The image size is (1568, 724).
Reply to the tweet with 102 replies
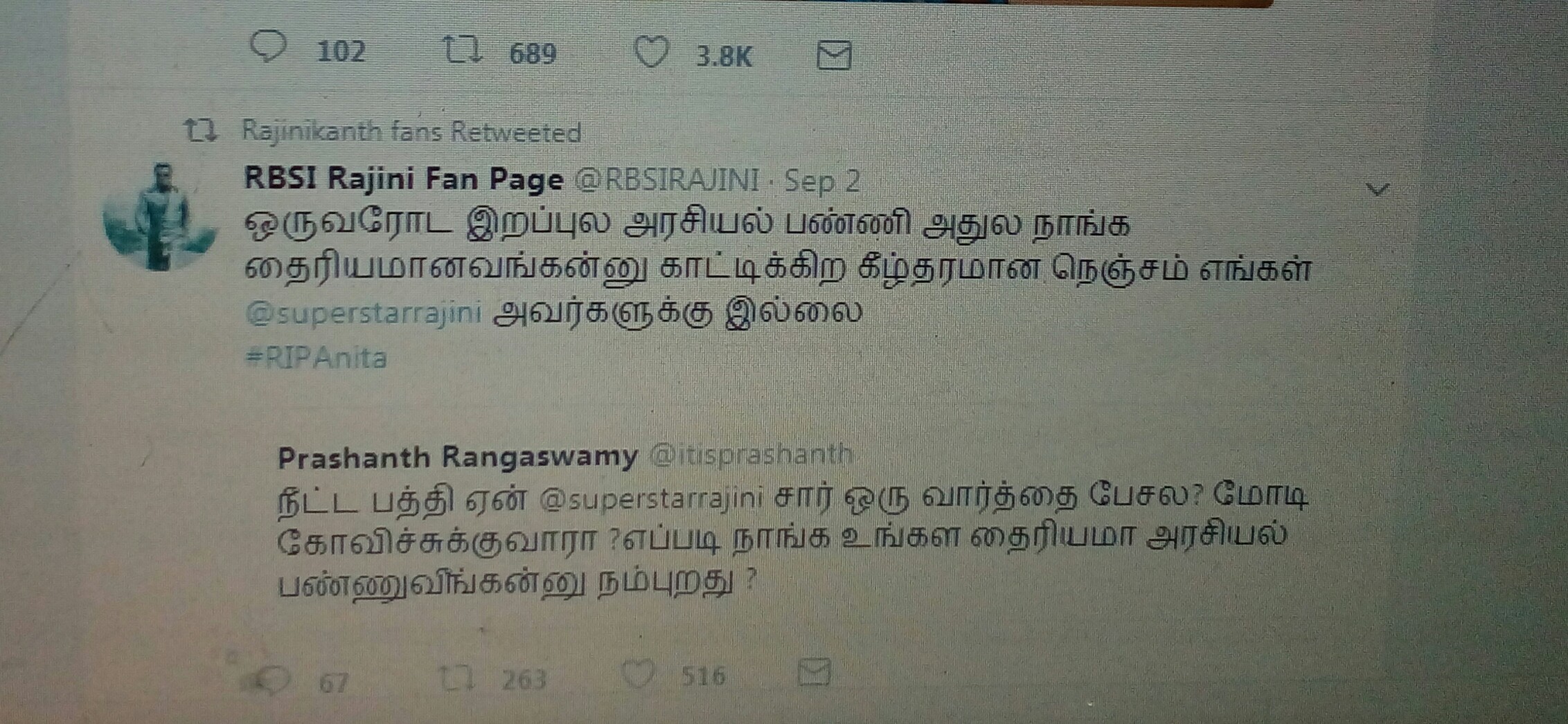pos(268,47)
